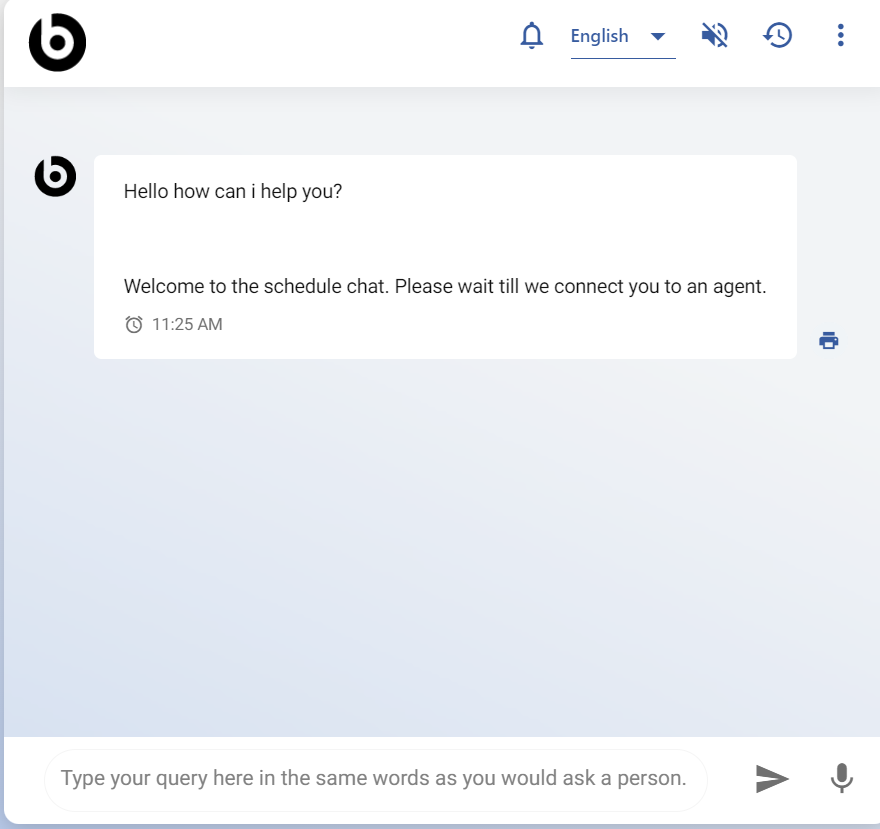
Task: Click the brand logo in the header
Action: (x=57, y=42)
